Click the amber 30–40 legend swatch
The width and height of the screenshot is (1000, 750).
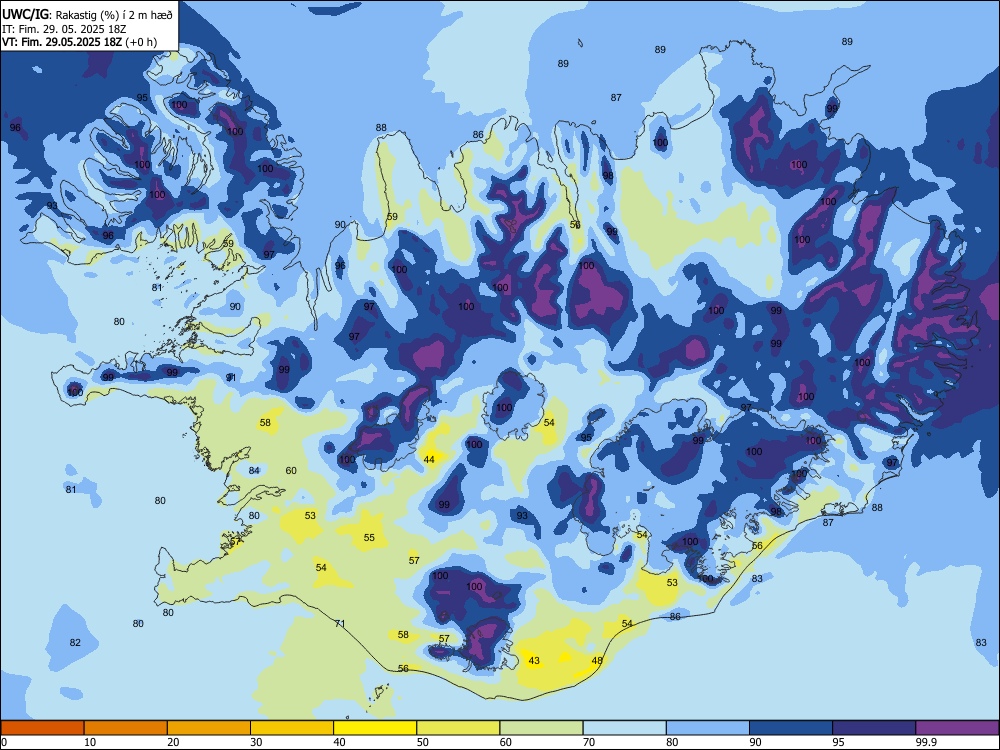(292, 728)
